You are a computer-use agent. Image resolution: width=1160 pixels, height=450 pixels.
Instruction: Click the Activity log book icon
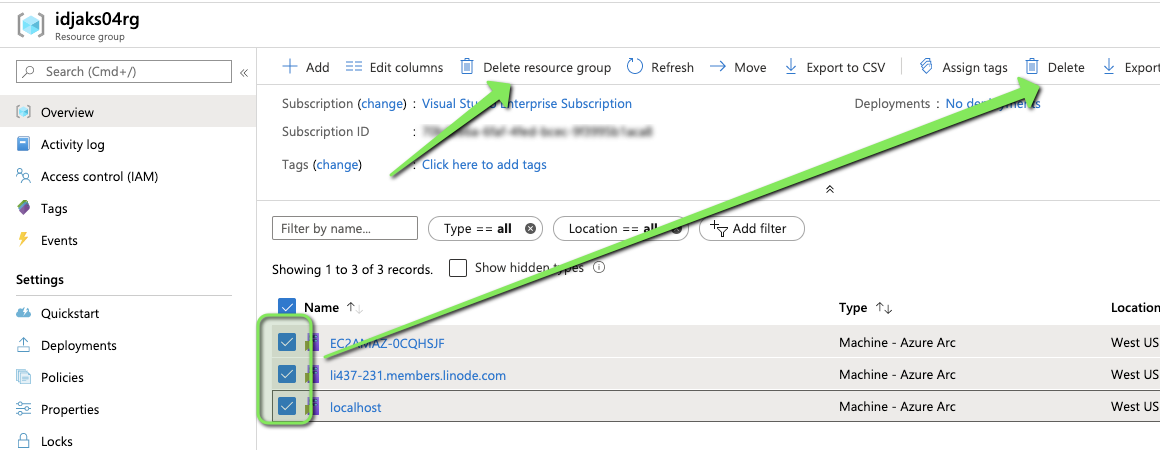tap(24, 144)
